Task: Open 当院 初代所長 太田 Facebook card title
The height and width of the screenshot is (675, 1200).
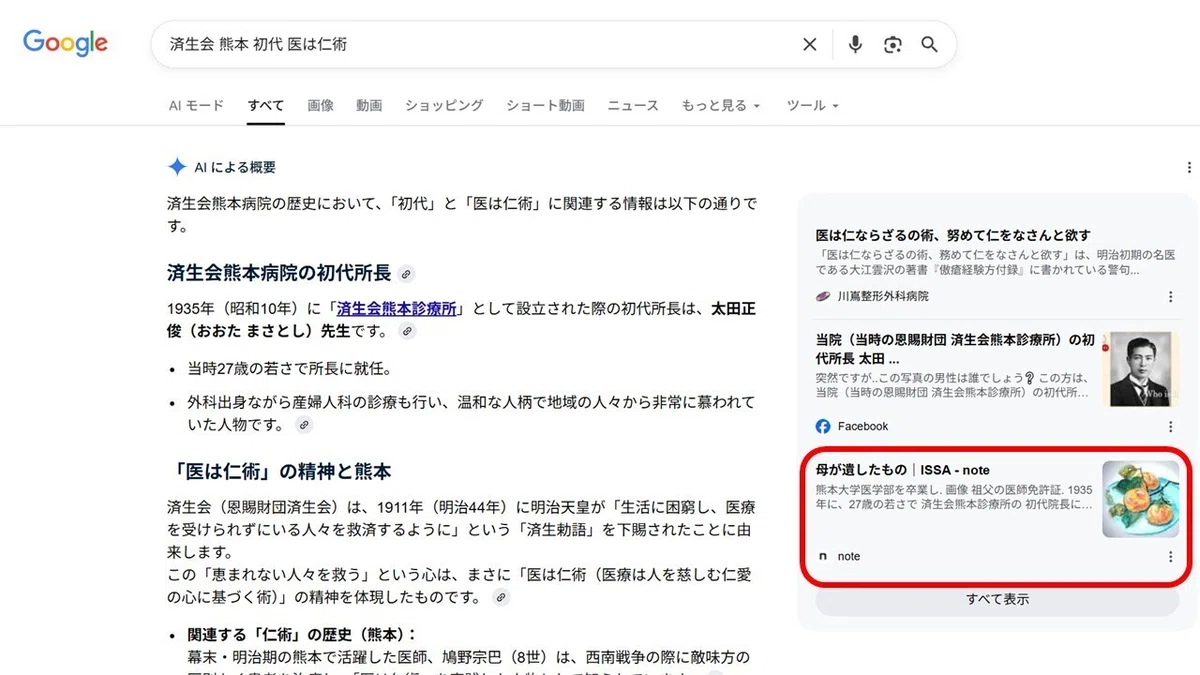Action: [x=956, y=348]
